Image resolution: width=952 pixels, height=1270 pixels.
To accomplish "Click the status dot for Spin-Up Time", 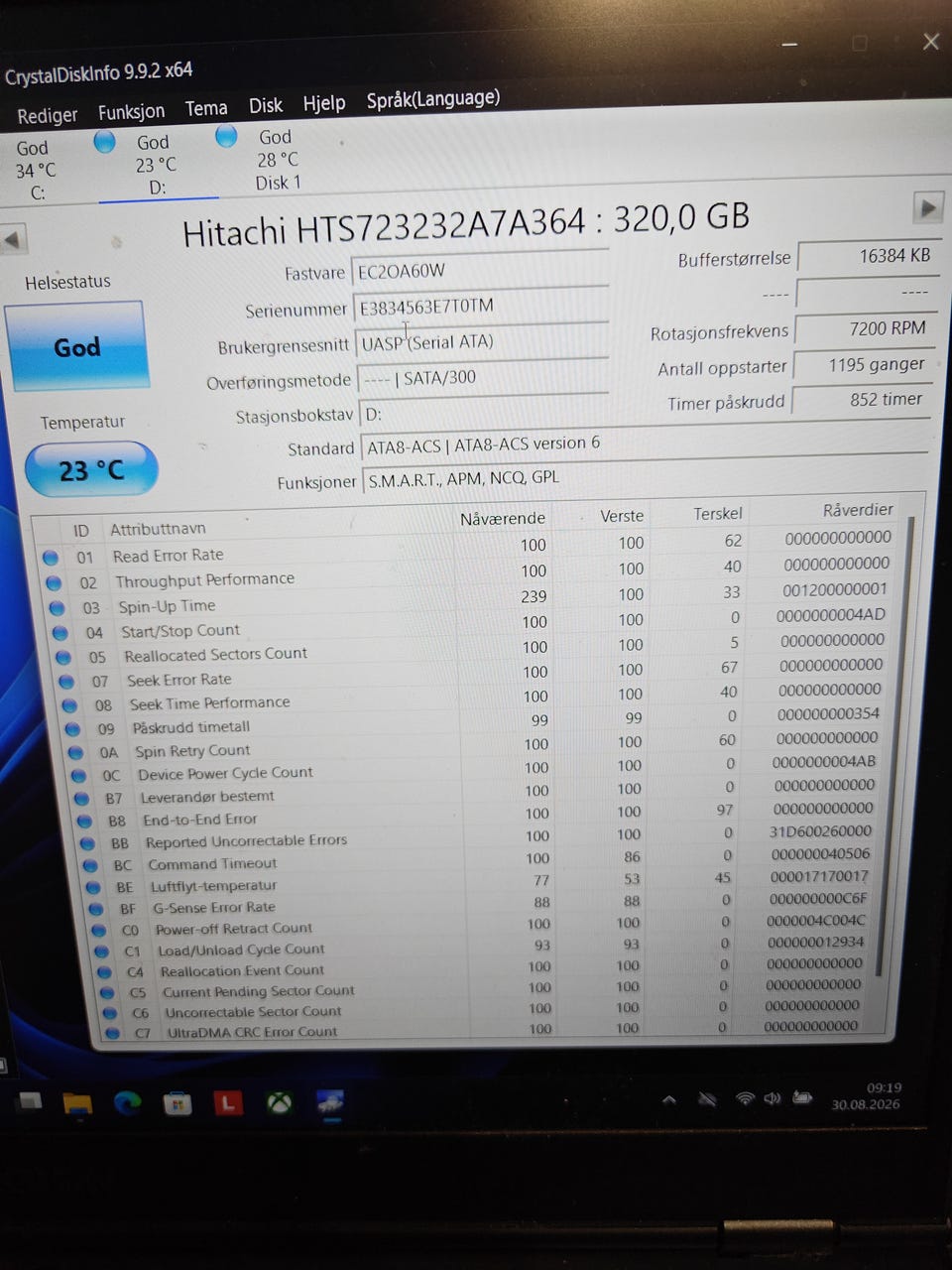I will pos(57,608).
